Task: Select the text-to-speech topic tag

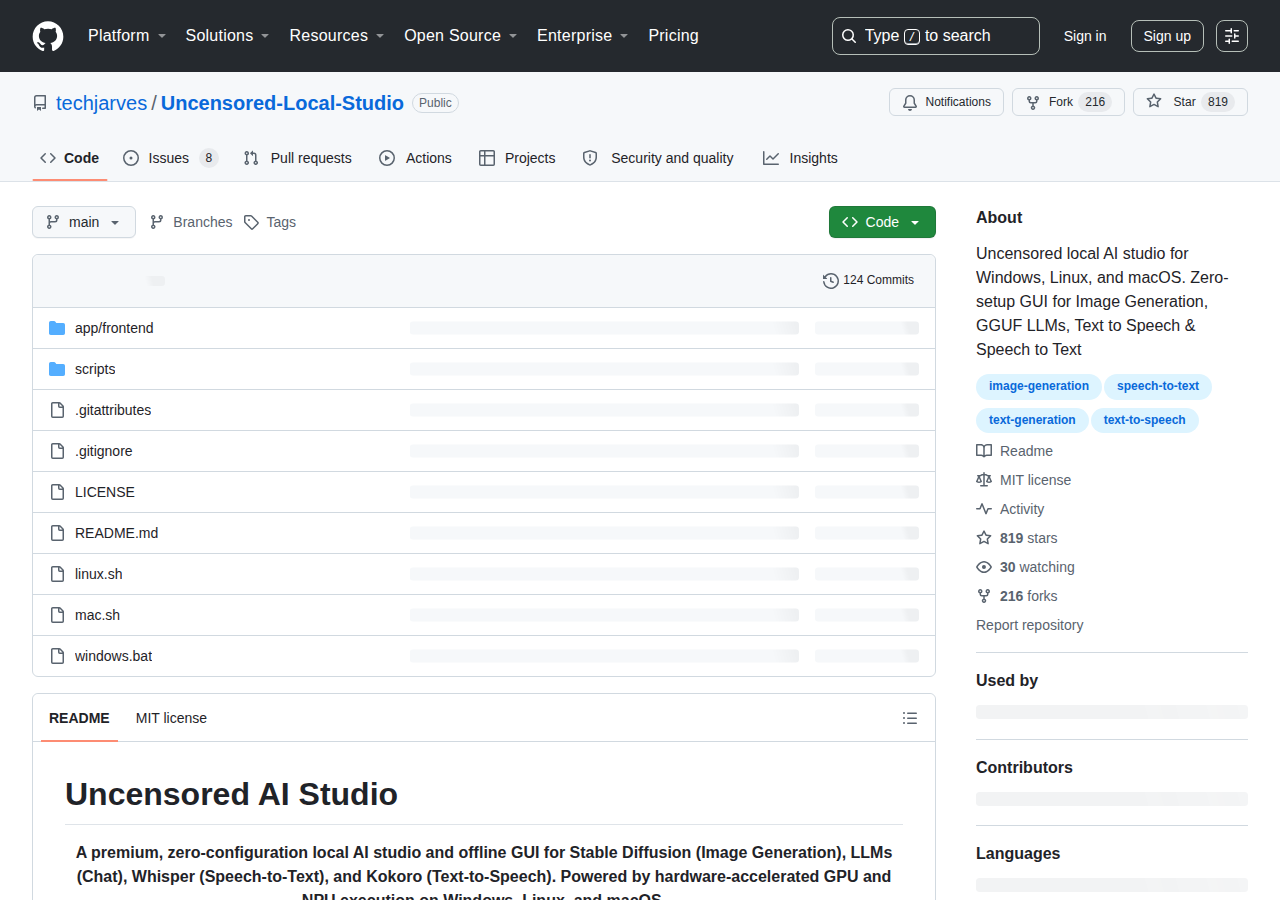Action: tap(1145, 420)
